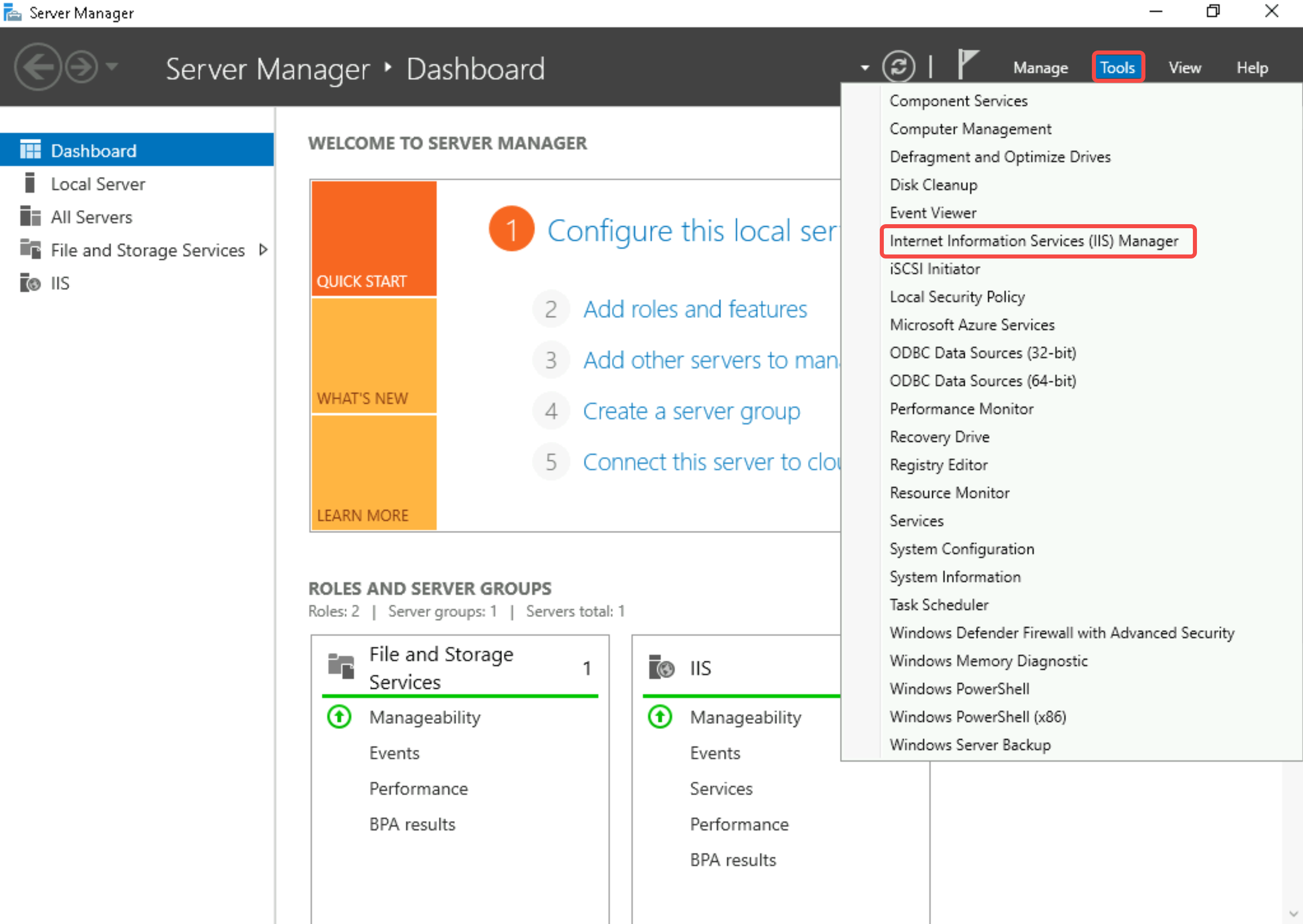Launch Windows Memory Diagnostic
This screenshot has width=1303, height=924.
point(988,660)
